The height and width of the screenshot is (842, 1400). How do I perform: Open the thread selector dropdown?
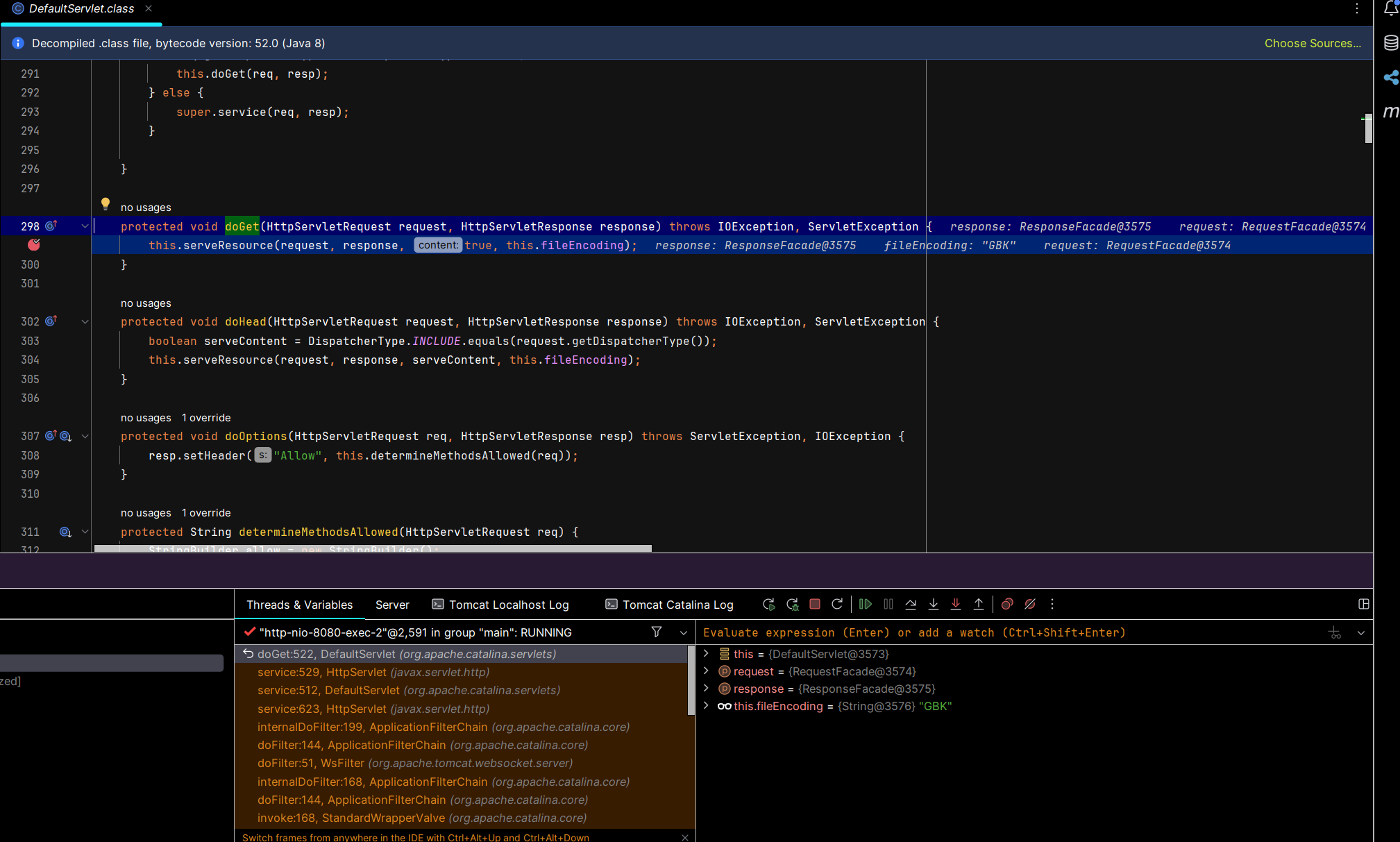tap(684, 632)
